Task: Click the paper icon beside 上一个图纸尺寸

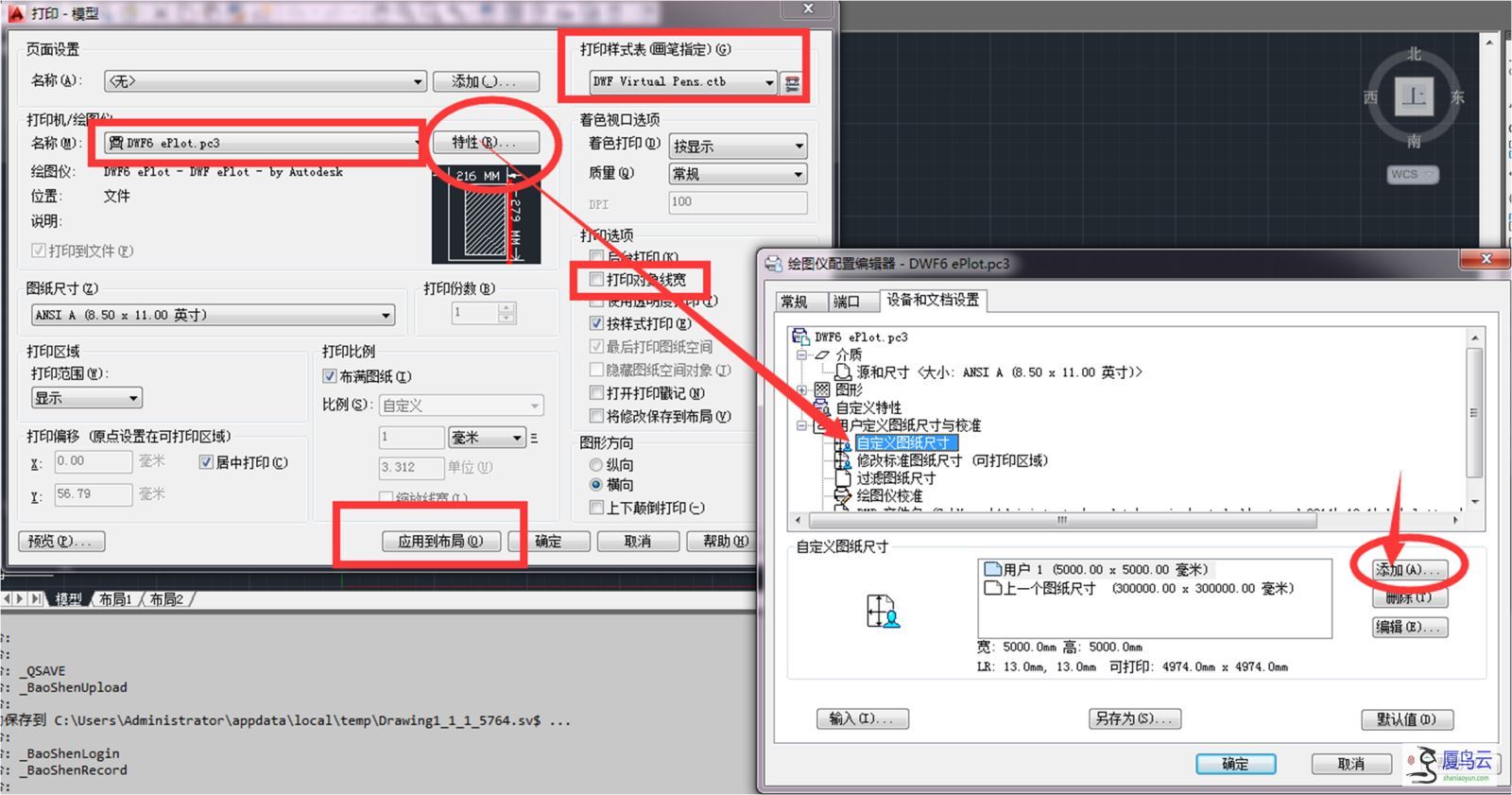Action: pyautogui.click(x=992, y=588)
